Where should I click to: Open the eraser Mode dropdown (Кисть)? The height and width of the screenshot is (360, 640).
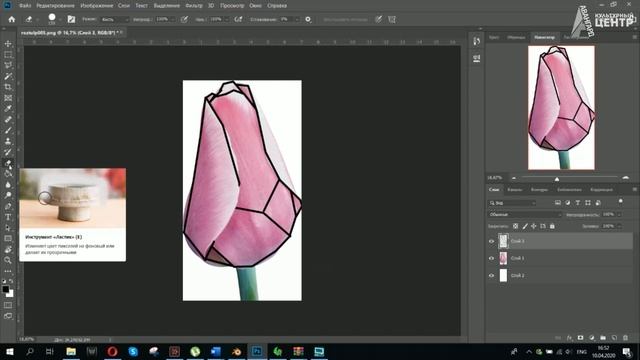point(114,19)
